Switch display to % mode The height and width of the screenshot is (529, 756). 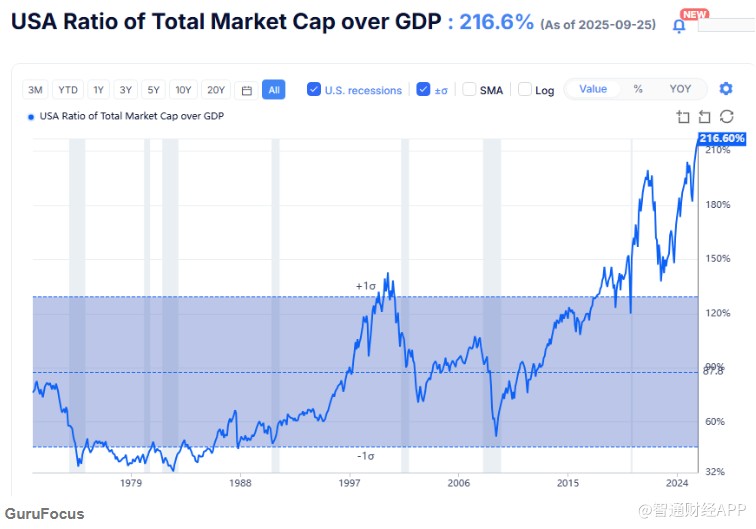pyautogui.click(x=638, y=89)
